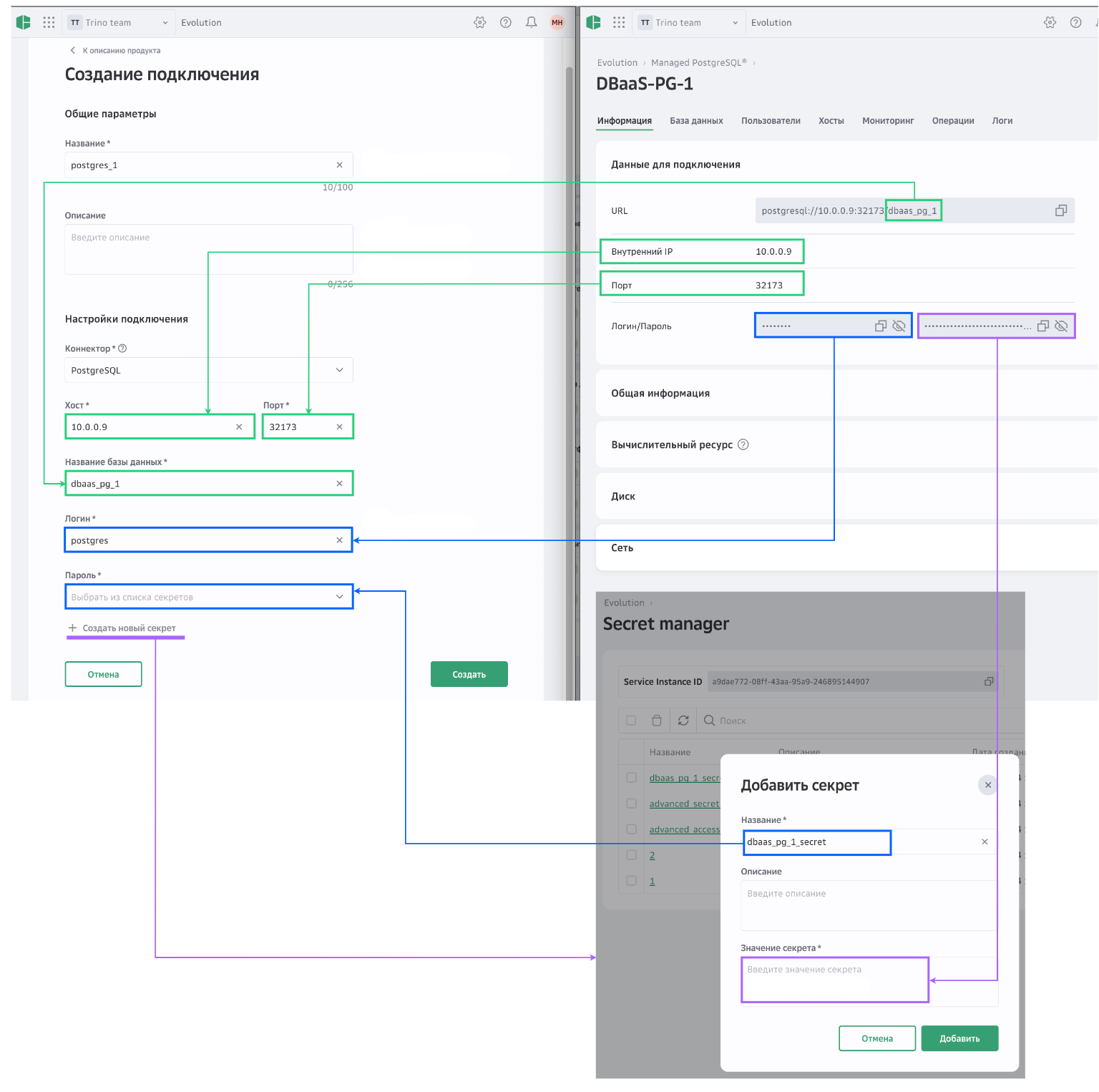The height and width of the screenshot is (1092, 1099).
Task: Open the Коннектор help tooltip
Action: tap(122, 348)
